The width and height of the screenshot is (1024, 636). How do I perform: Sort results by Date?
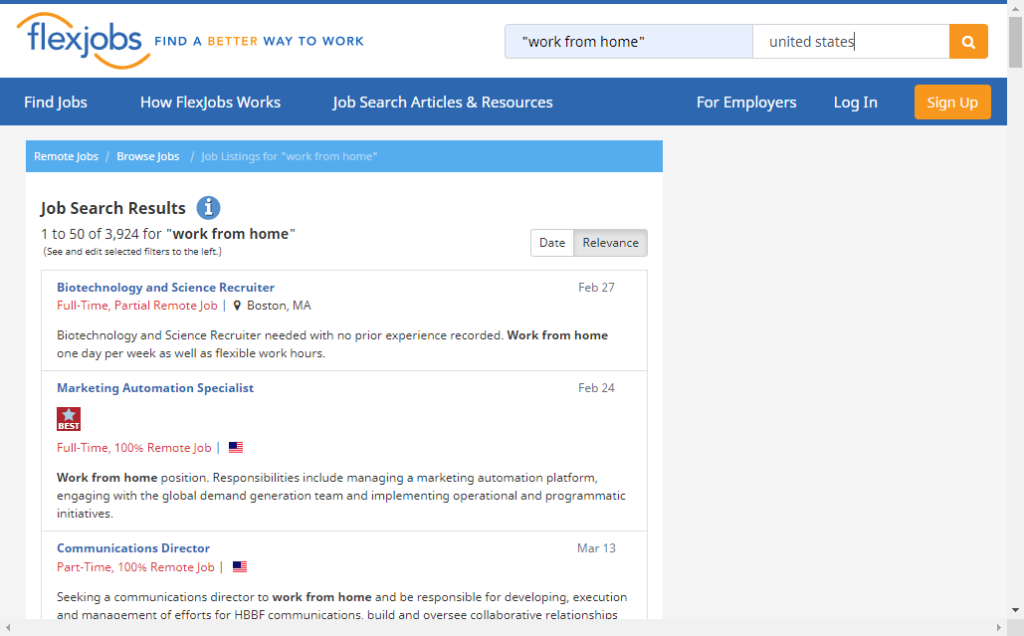pyautogui.click(x=552, y=243)
